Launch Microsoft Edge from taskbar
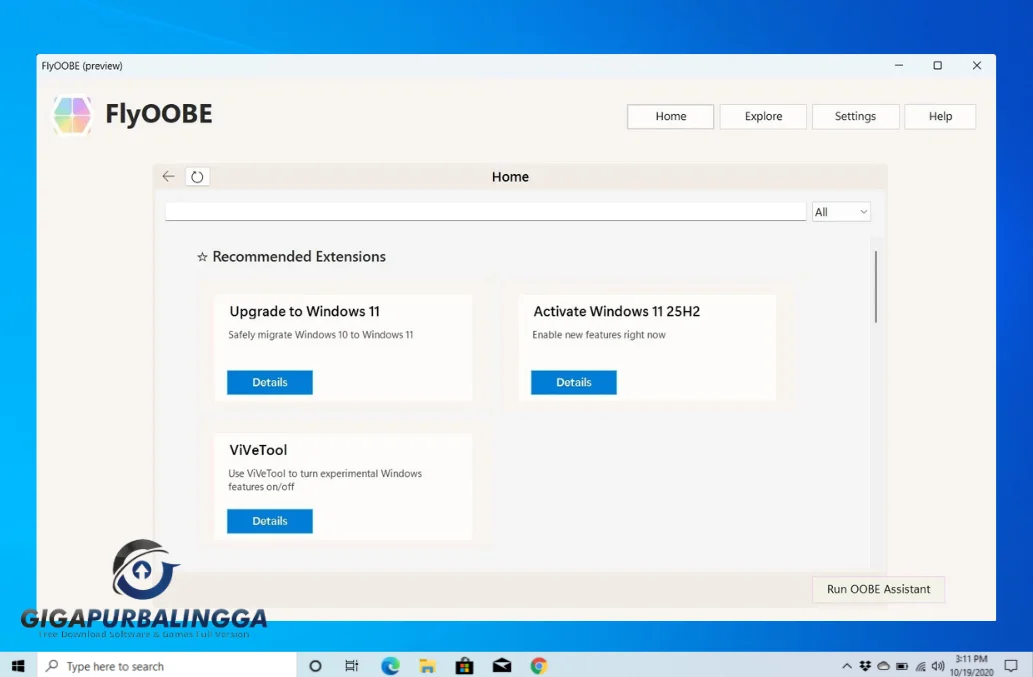1033x677 pixels. (x=390, y=666)
